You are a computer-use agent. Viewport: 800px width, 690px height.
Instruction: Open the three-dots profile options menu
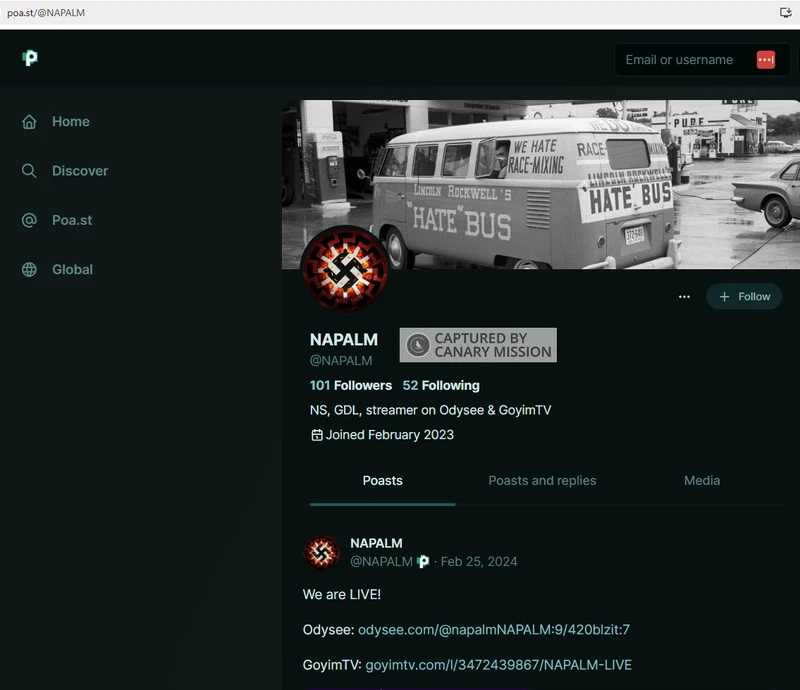coord(684,297)
